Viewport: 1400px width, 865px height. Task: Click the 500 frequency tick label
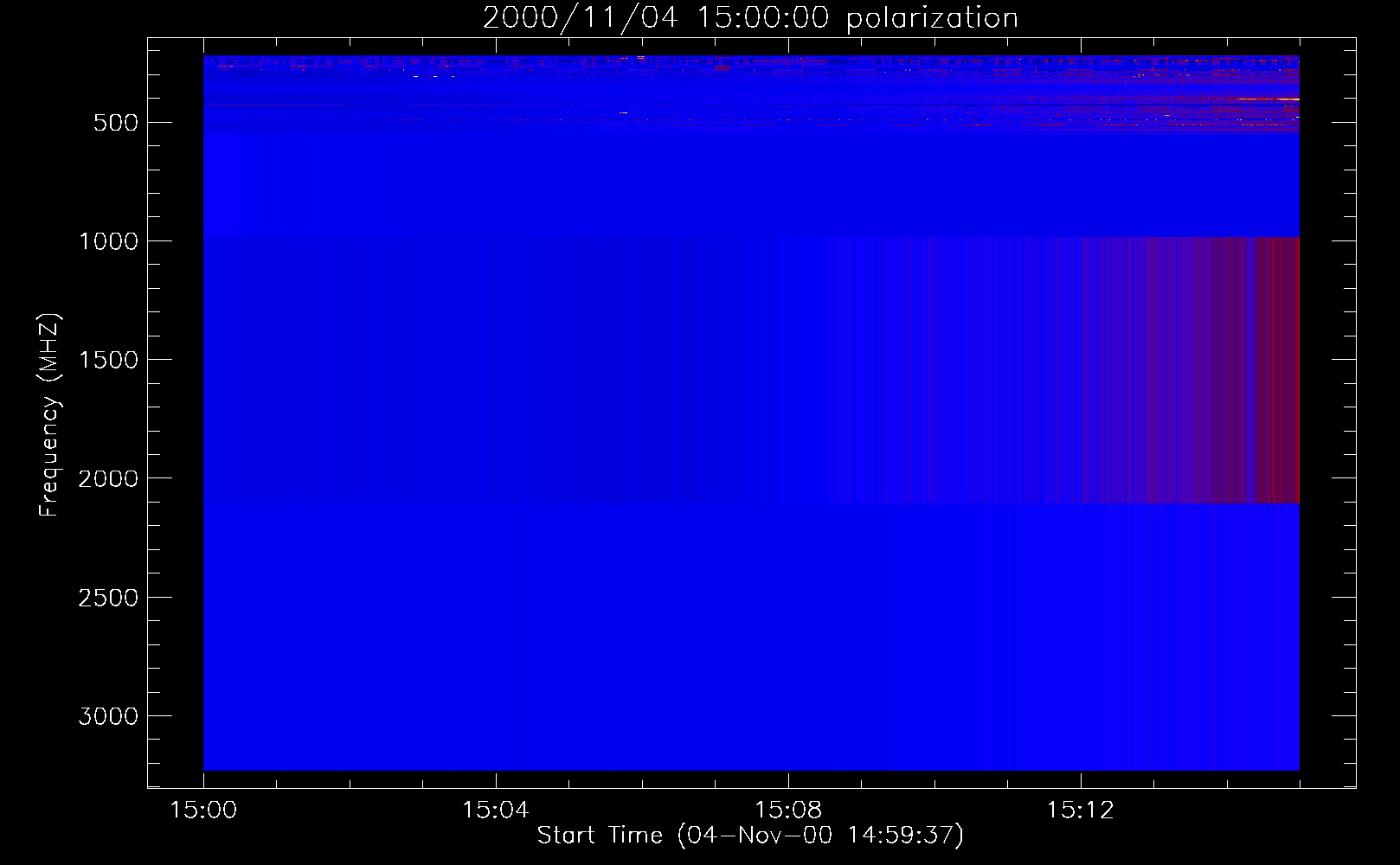click(x=116, y=123)
